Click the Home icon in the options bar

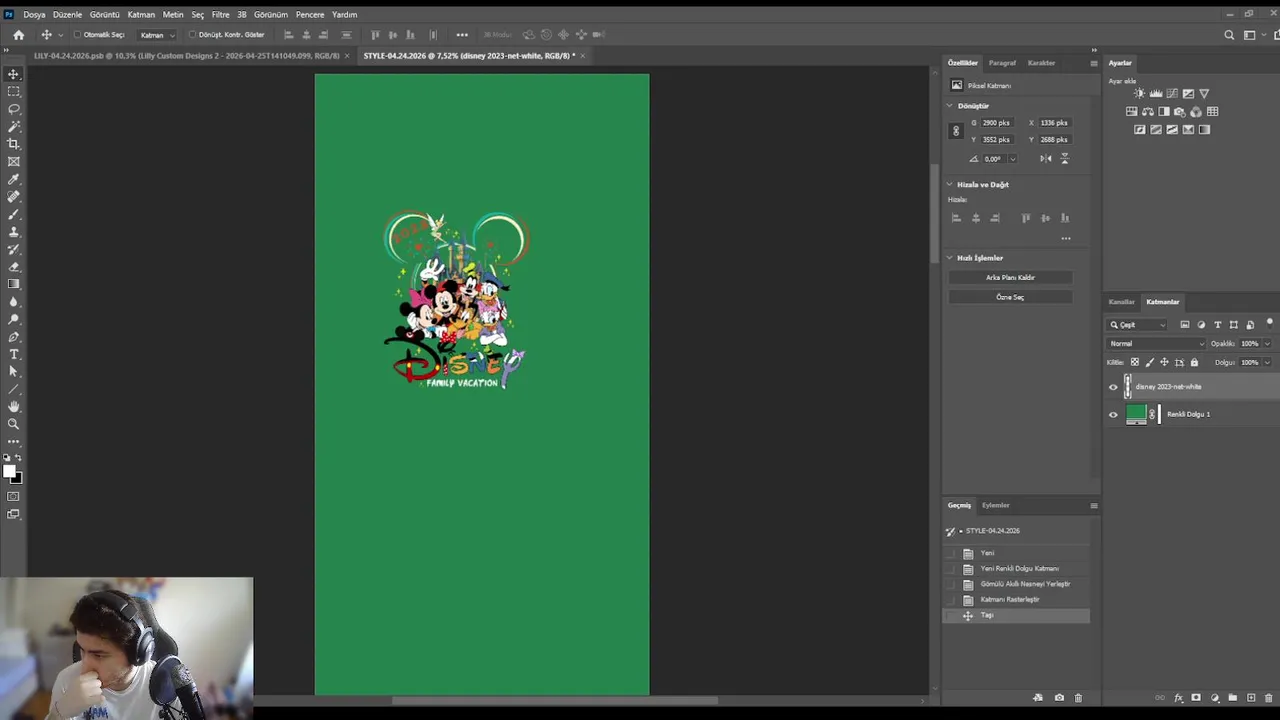(x=18, y=35)
